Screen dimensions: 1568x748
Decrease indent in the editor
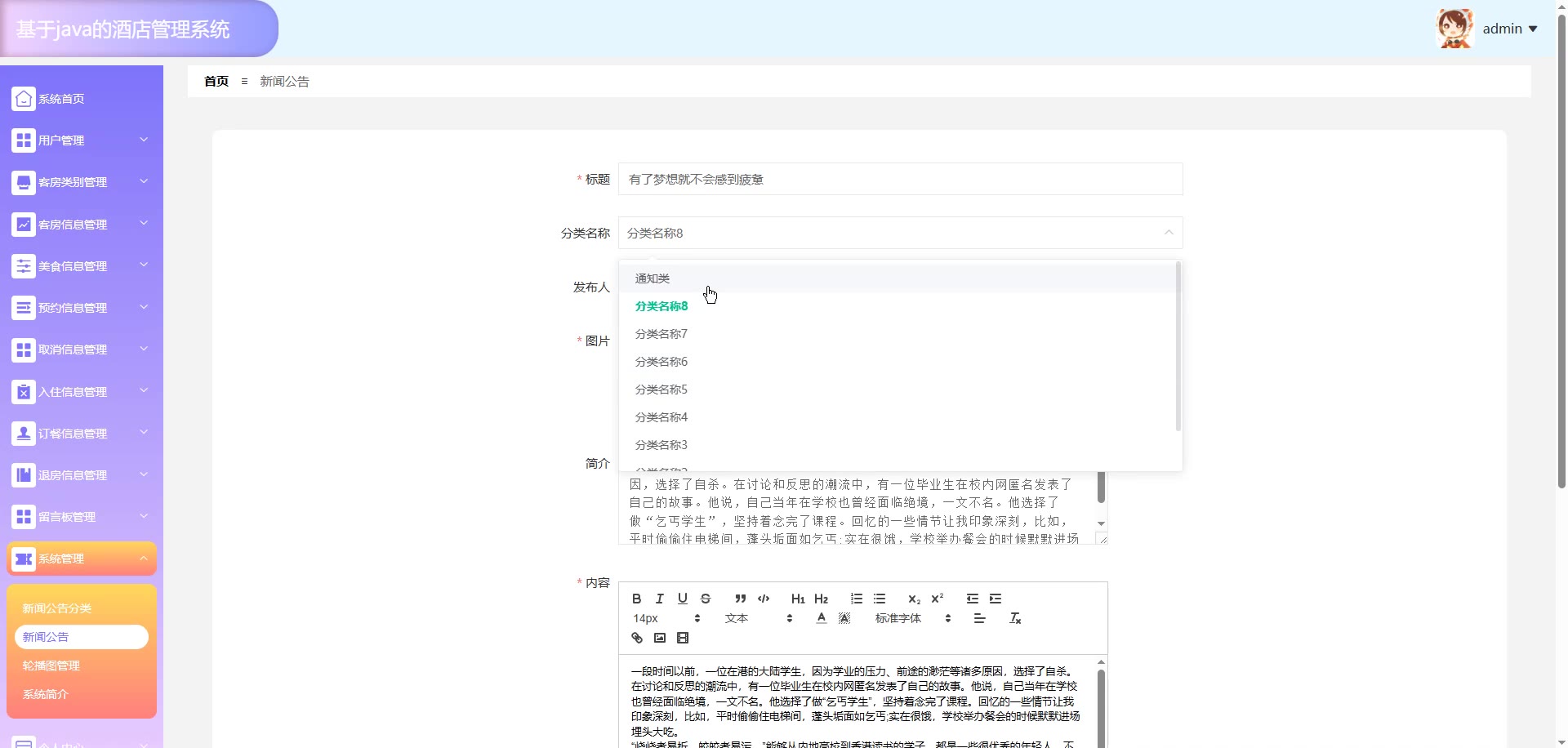coord(973,599)
